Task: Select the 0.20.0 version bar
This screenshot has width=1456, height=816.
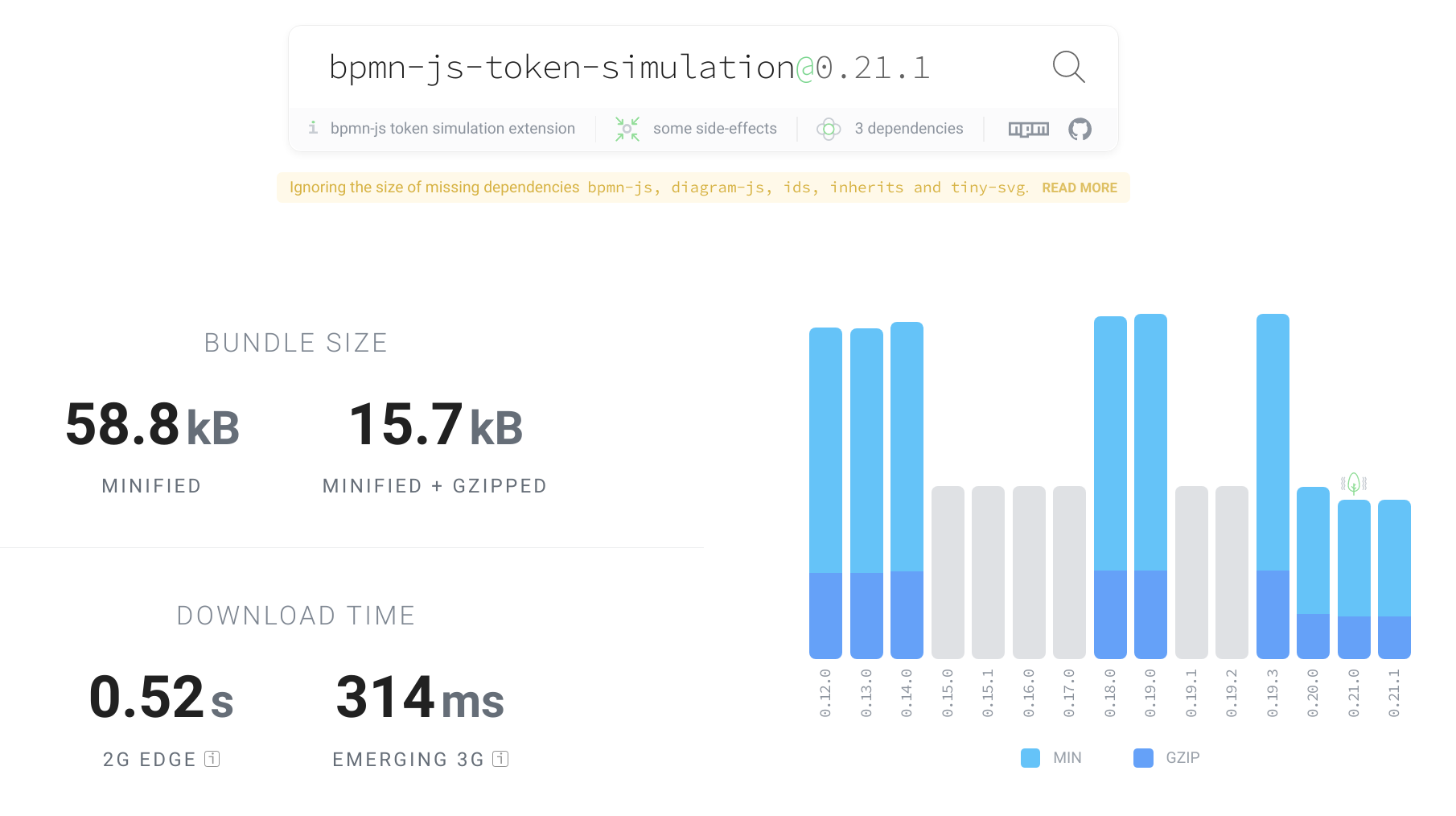Action: click(x=1313, y=573)
